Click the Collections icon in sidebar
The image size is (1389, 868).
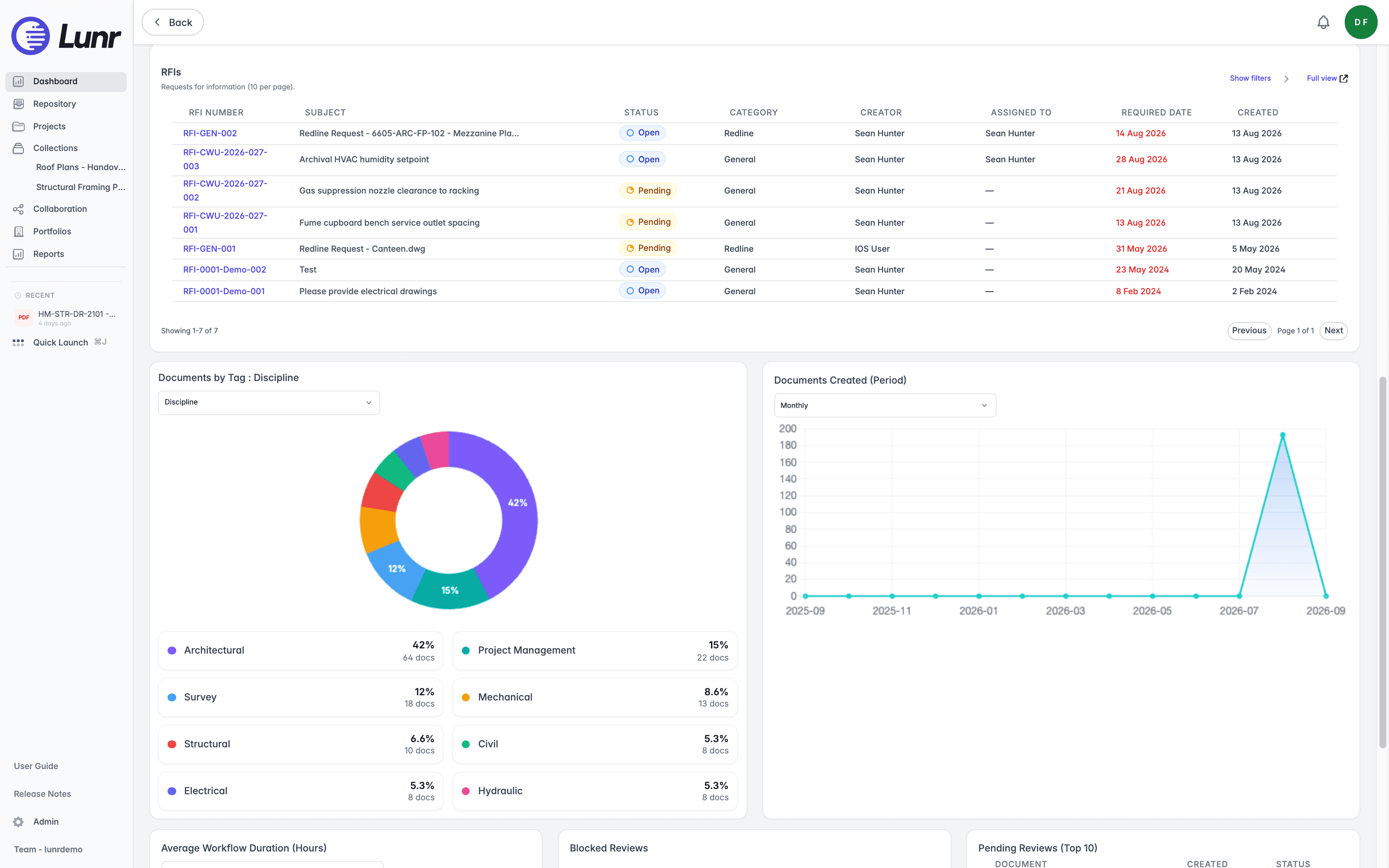coord(18,148)
